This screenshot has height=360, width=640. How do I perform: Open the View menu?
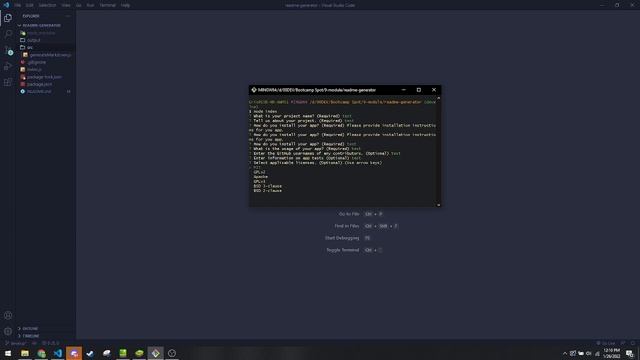point(66,5)
